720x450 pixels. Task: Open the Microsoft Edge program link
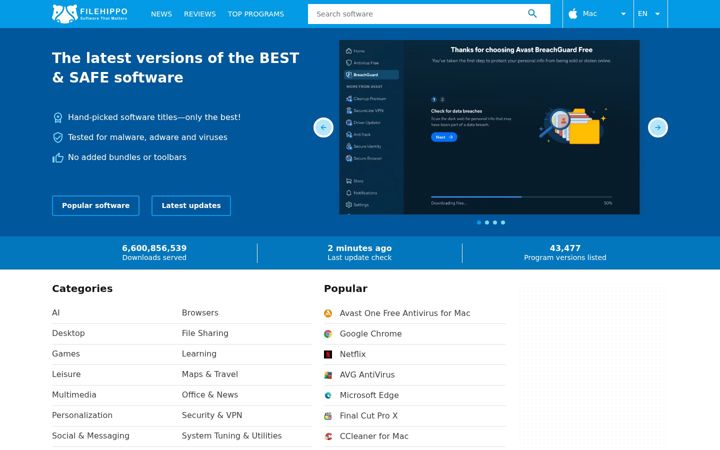pyautogui.click(x=369, y=395)
